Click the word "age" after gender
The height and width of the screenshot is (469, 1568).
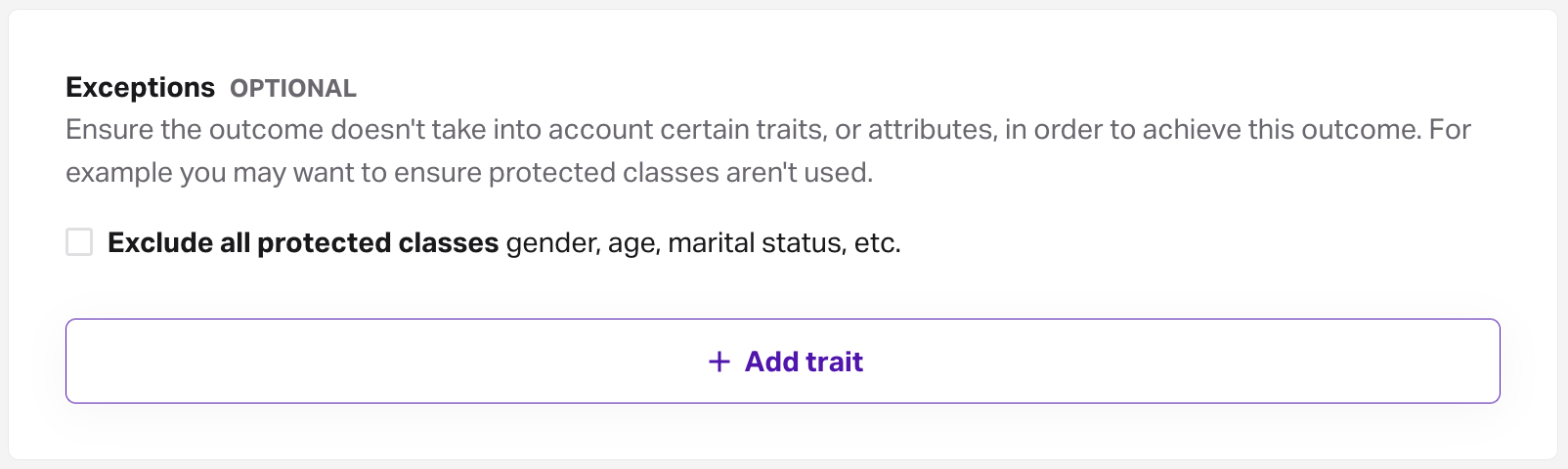(x=633, y=242)
